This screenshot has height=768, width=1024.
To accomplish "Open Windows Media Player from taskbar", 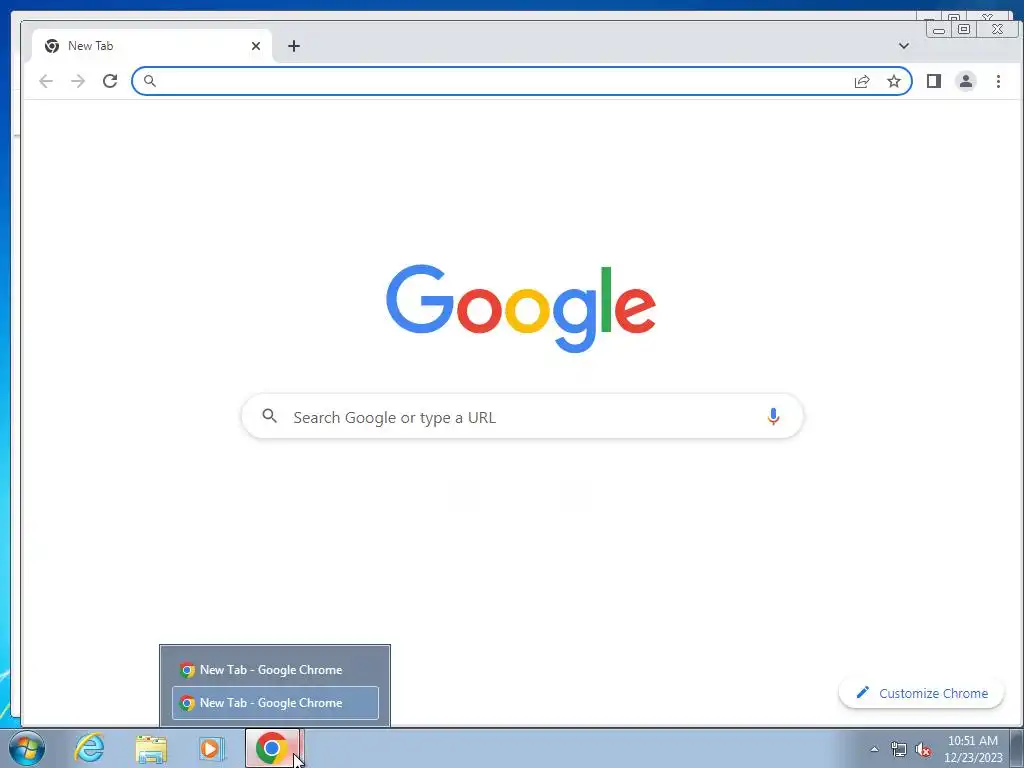I will pos(210,748).
